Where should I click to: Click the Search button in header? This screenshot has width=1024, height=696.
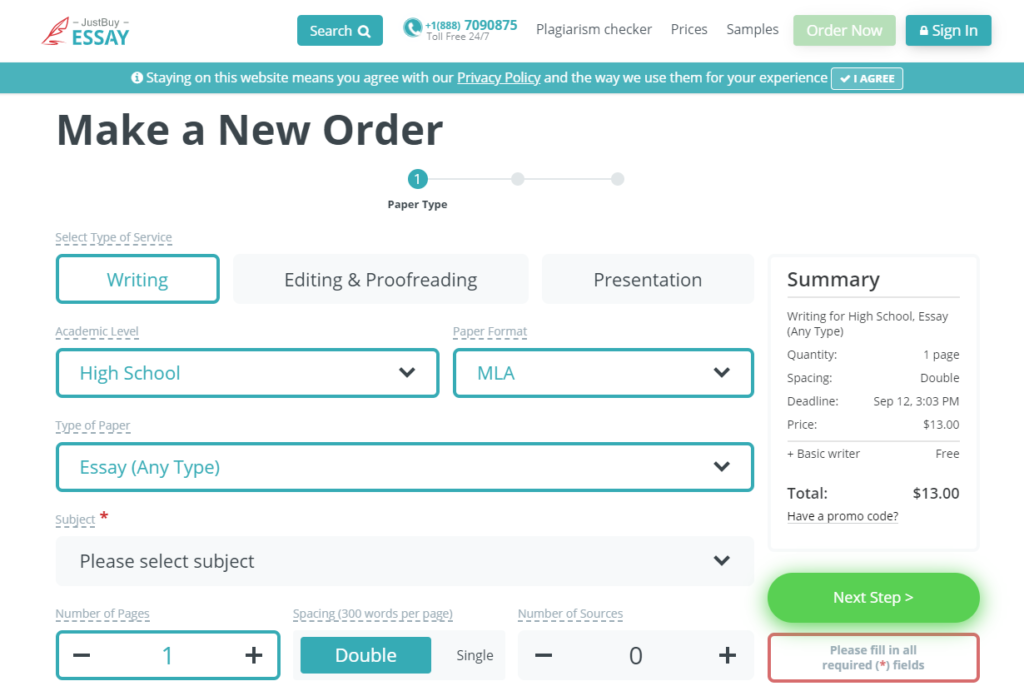(x=340, y=31)
